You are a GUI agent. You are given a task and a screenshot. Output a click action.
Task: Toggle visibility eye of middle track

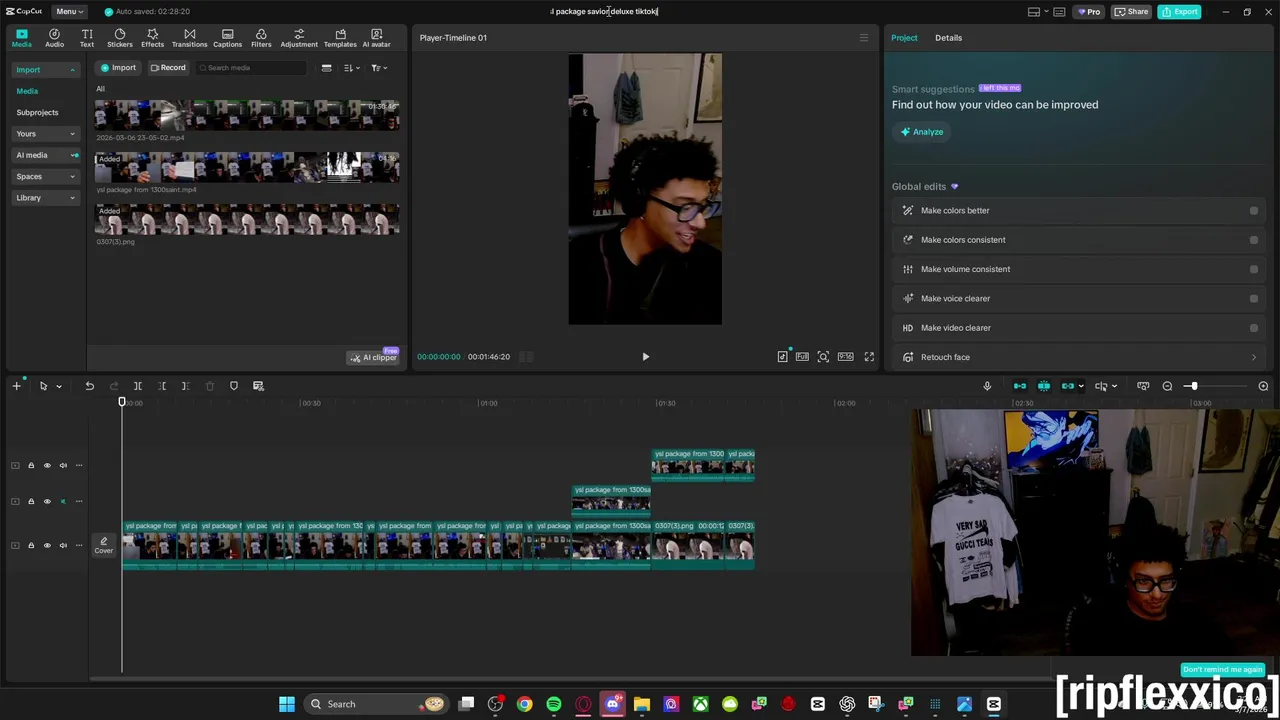click(47, 501)
